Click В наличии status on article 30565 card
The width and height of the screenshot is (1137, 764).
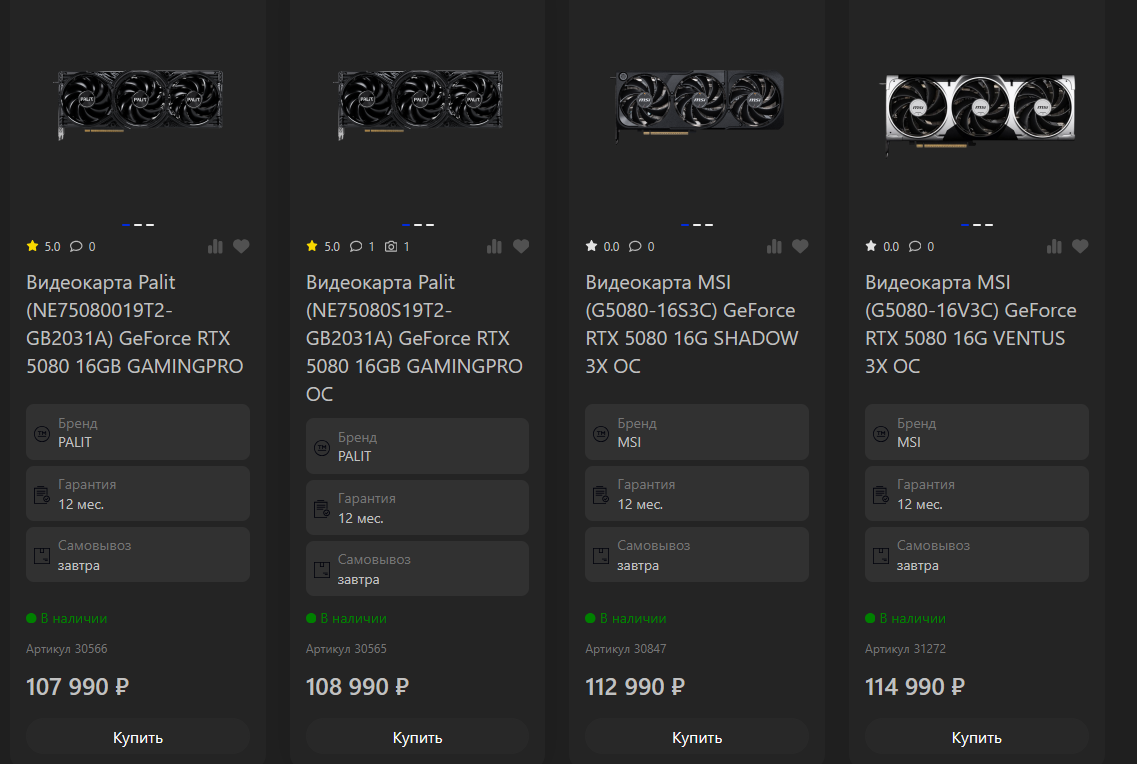point(346,618)
